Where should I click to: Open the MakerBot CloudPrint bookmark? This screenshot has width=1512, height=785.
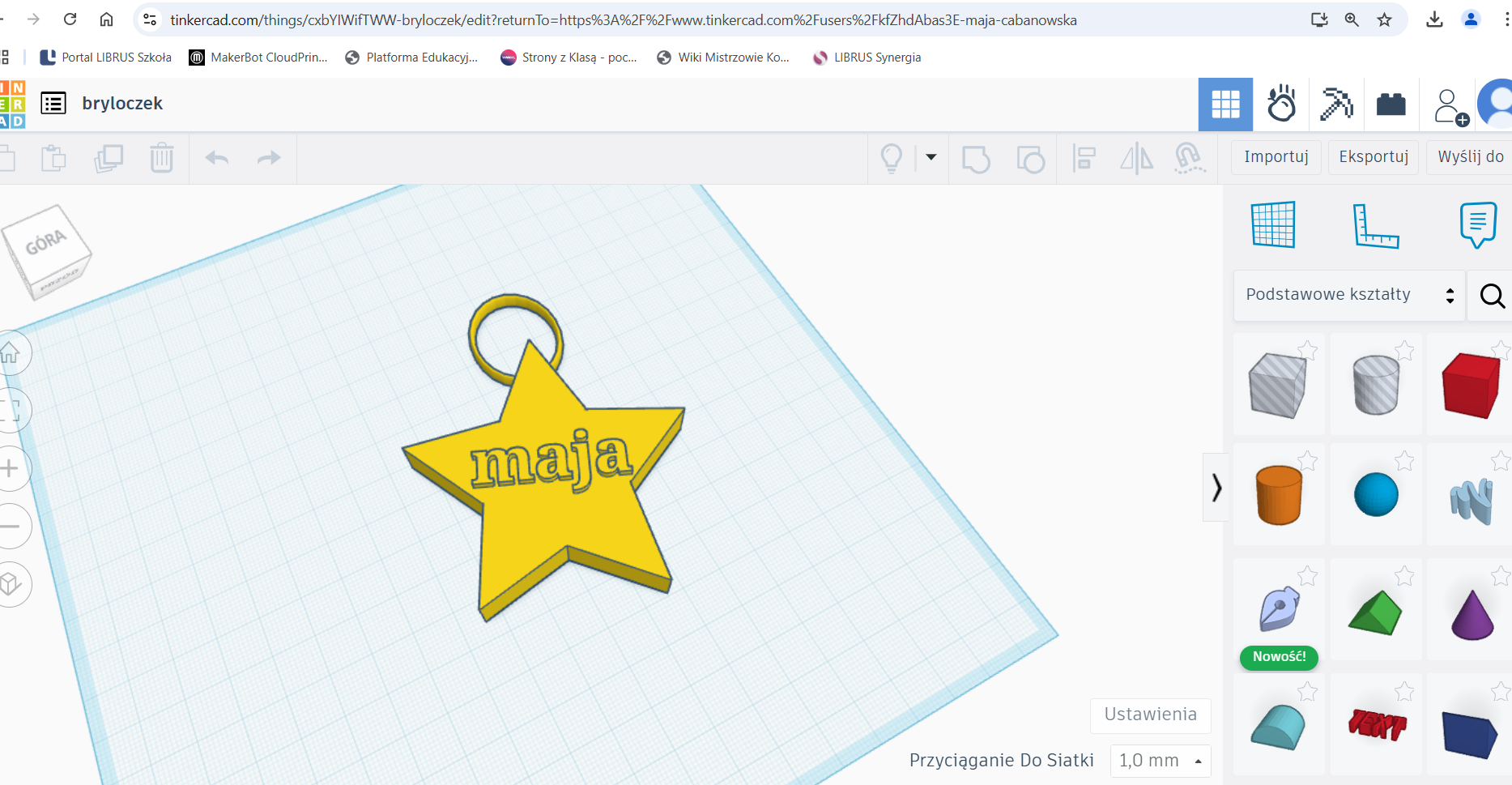pyautogui.click(x=258, y=58)
